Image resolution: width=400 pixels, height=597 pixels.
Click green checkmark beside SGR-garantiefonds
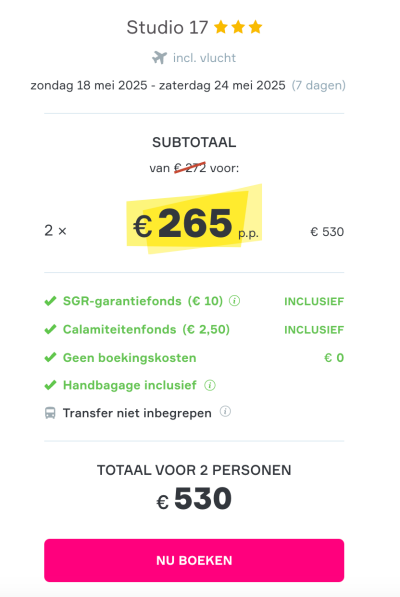click(x=50, y=301)
